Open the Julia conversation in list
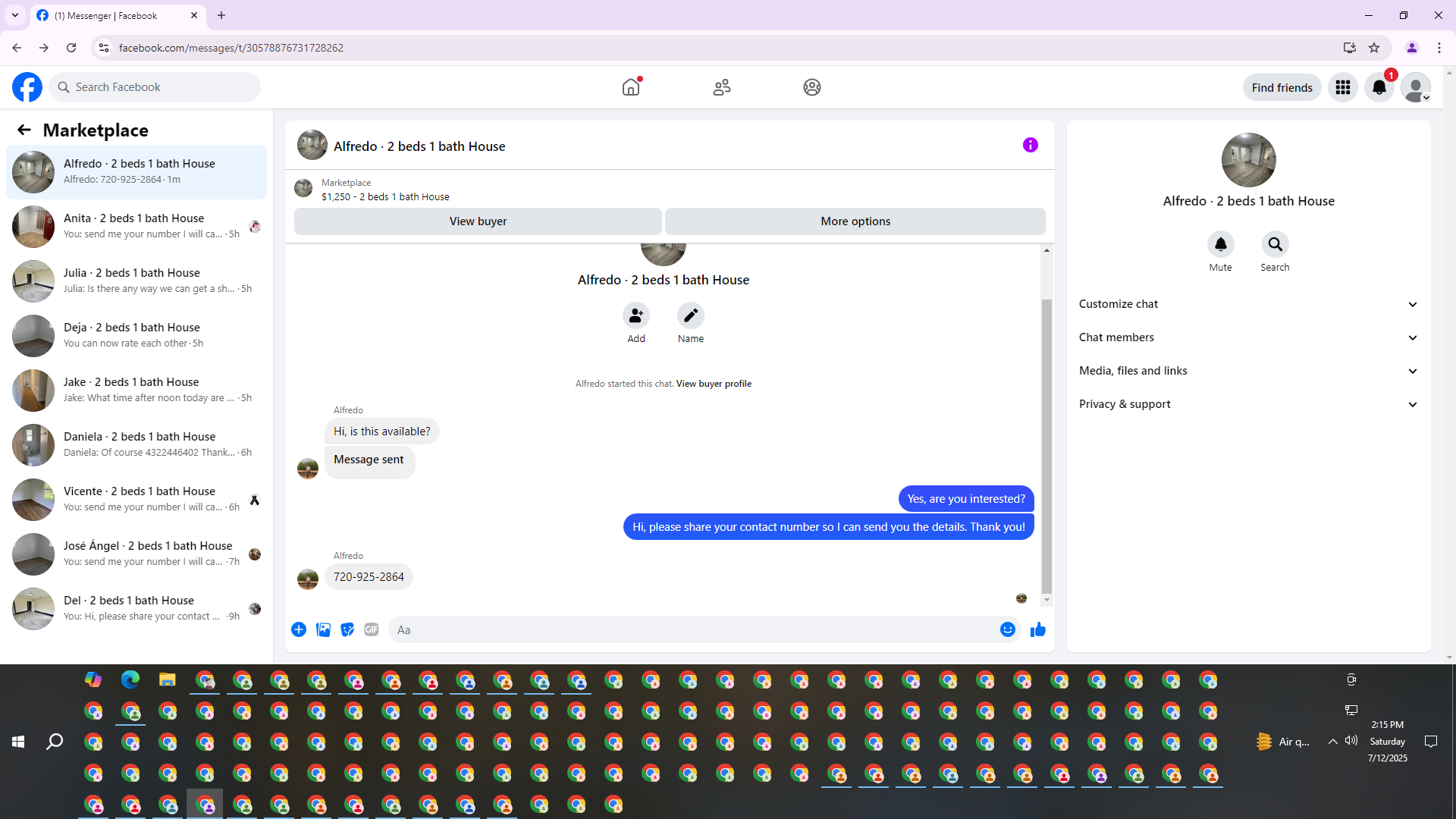Viewport: 1456px width, 819px height. pyautogui.click(x=136, y=281)
